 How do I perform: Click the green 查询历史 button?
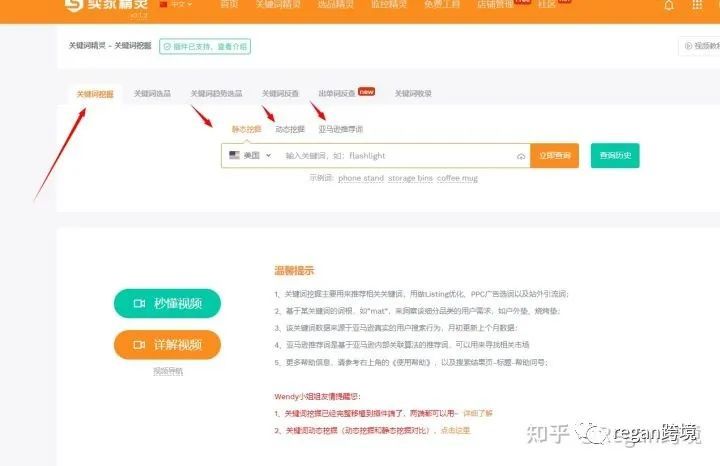point(615,156)
